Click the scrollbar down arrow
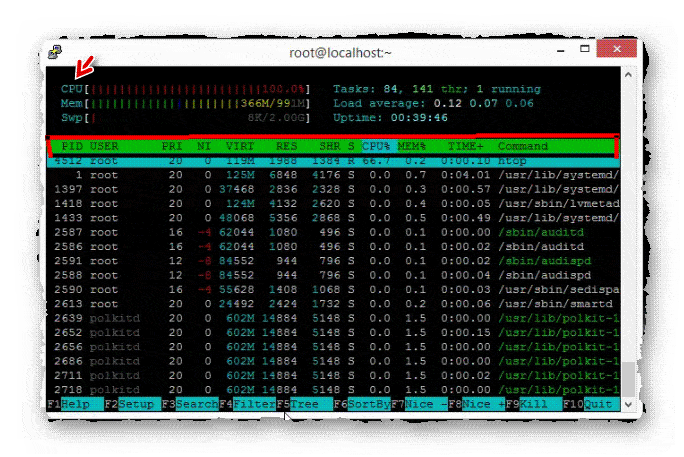Screen dimensions: 684x457 tap(628, 404)
